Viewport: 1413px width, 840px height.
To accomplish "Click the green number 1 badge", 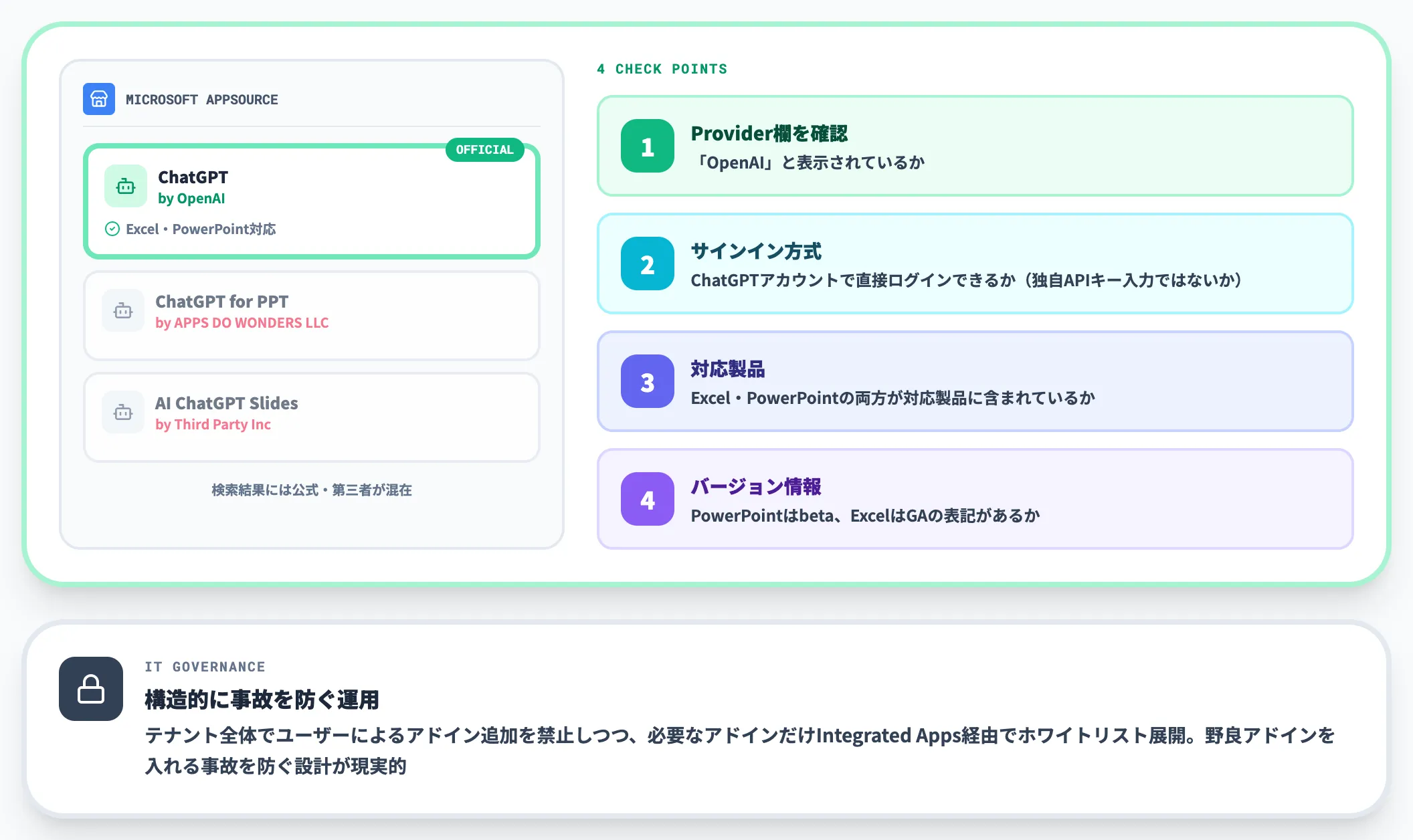I will [x=648, y=146].
